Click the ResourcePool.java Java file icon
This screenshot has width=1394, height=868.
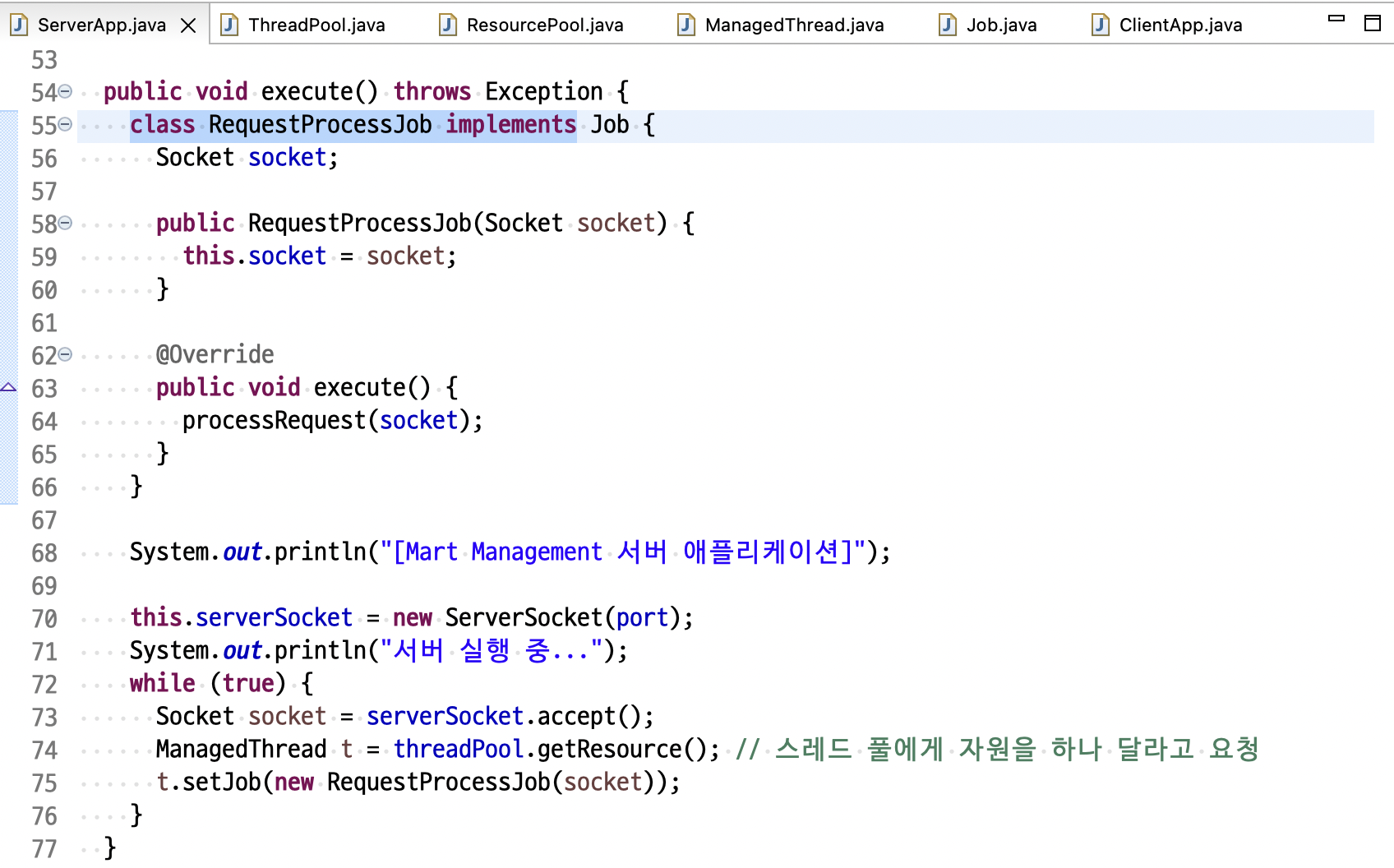[448, 25]
